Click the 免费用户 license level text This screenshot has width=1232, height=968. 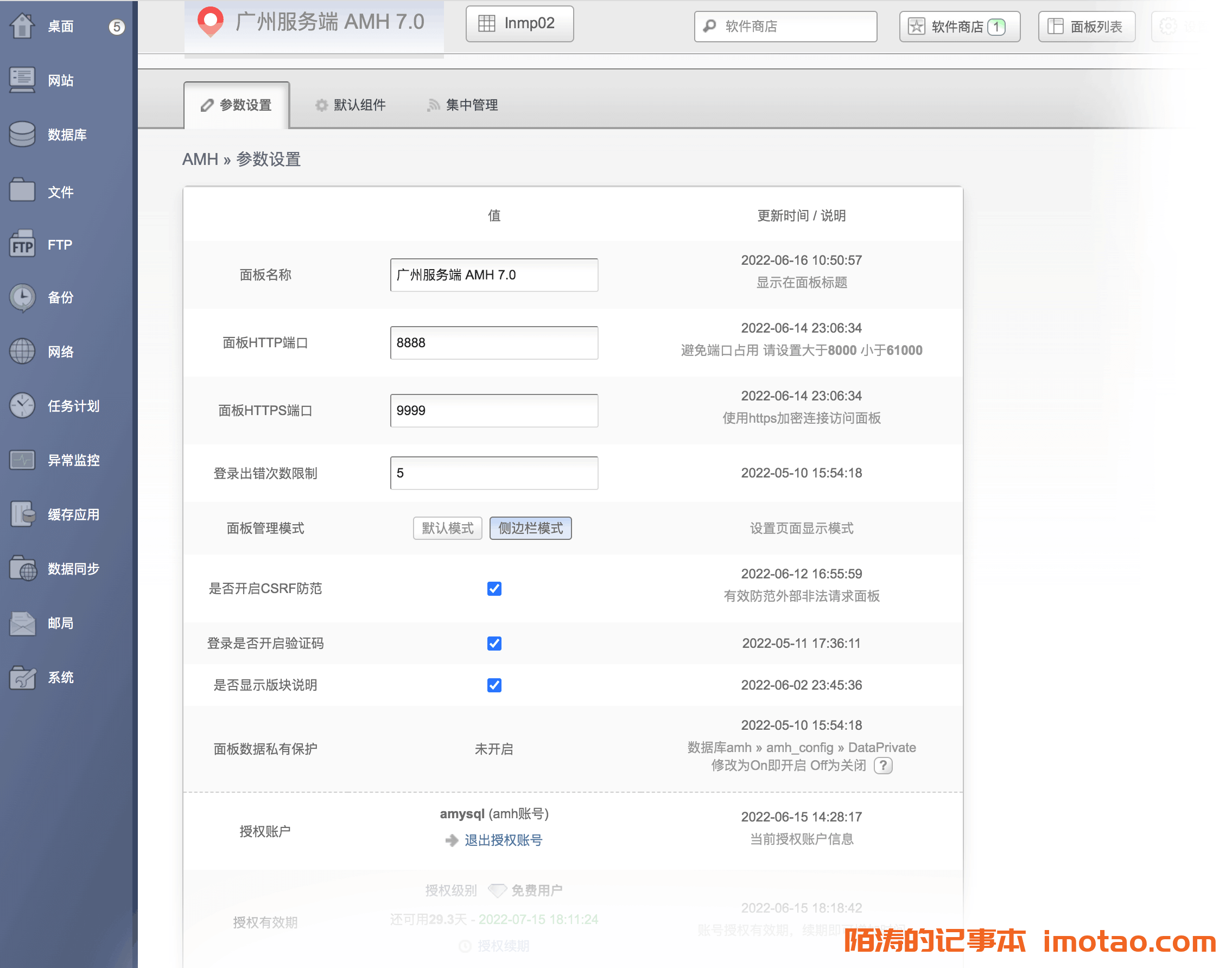click(x=536, y=890)
